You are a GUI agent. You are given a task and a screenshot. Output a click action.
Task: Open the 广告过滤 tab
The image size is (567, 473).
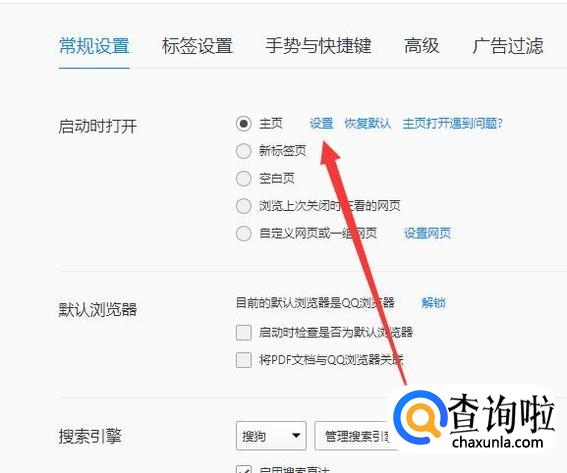(508, 46)
